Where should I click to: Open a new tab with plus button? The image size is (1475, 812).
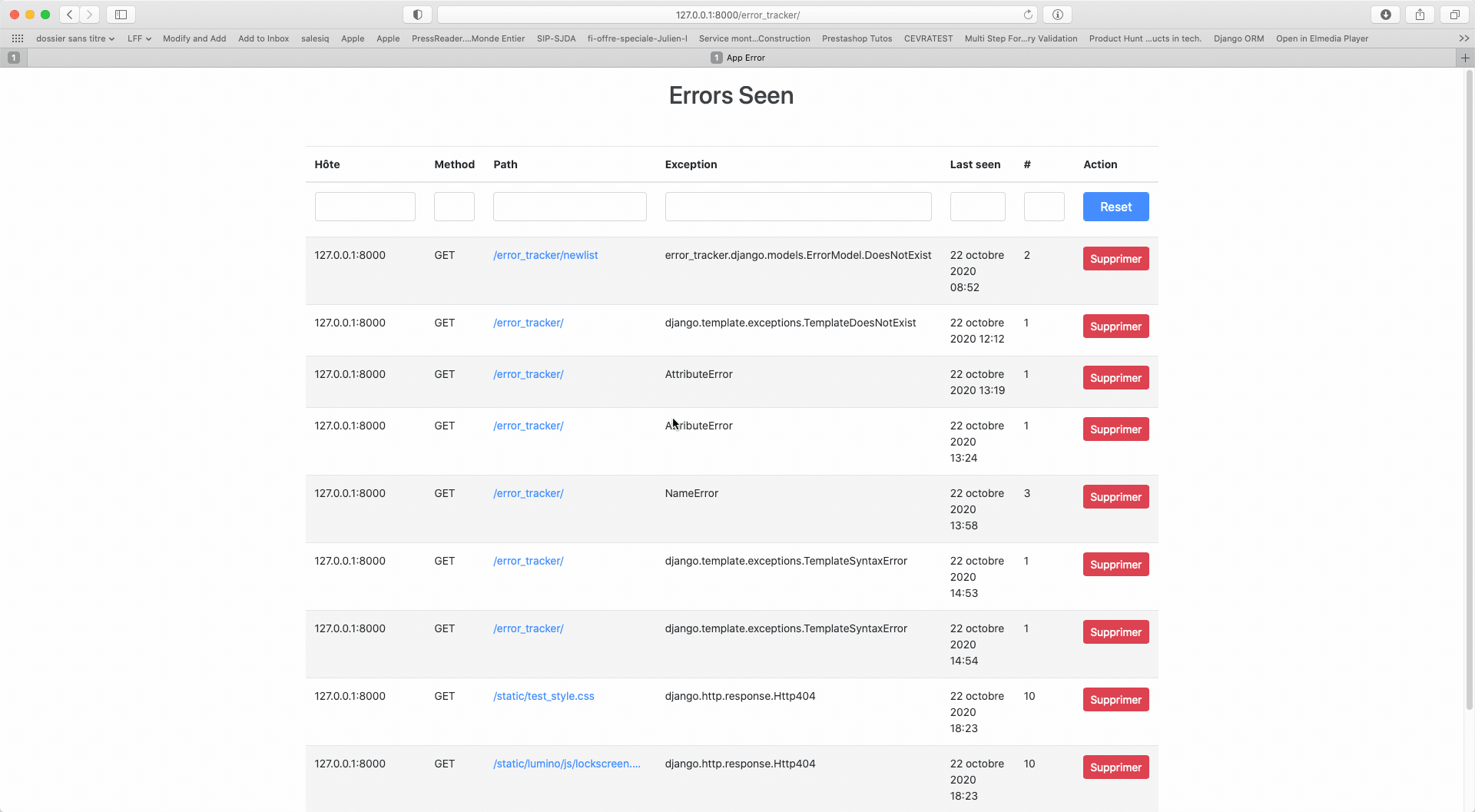pos(1465,58)
